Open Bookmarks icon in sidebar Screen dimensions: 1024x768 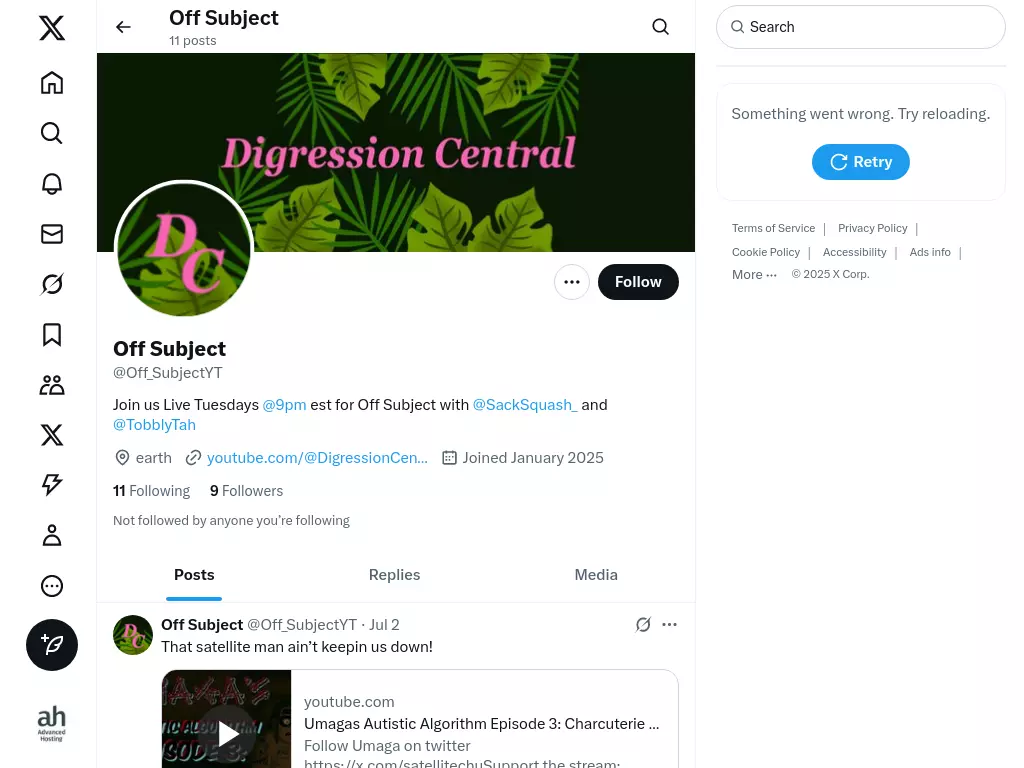52,334
